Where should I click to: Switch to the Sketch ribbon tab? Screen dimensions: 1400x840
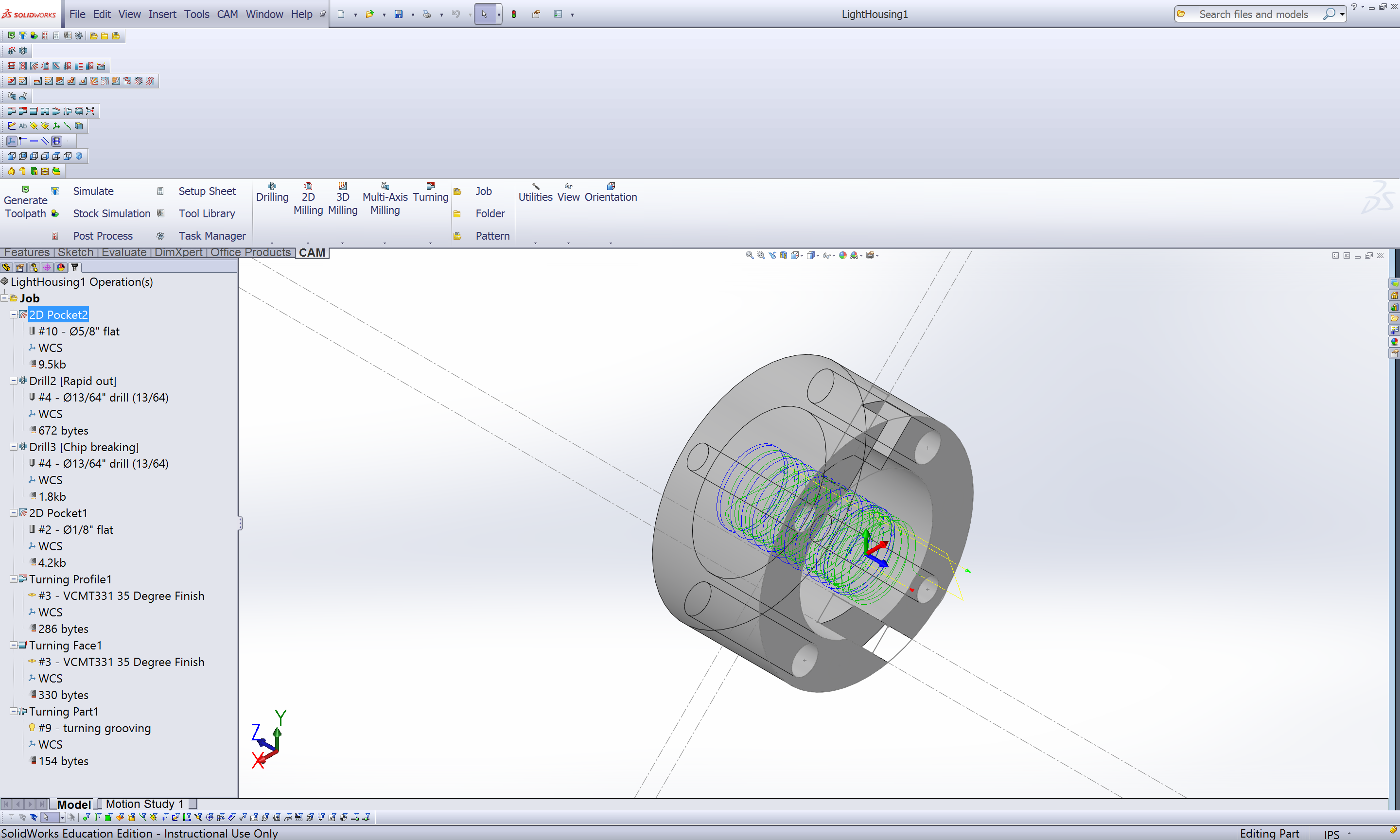(x=75, y=252)
